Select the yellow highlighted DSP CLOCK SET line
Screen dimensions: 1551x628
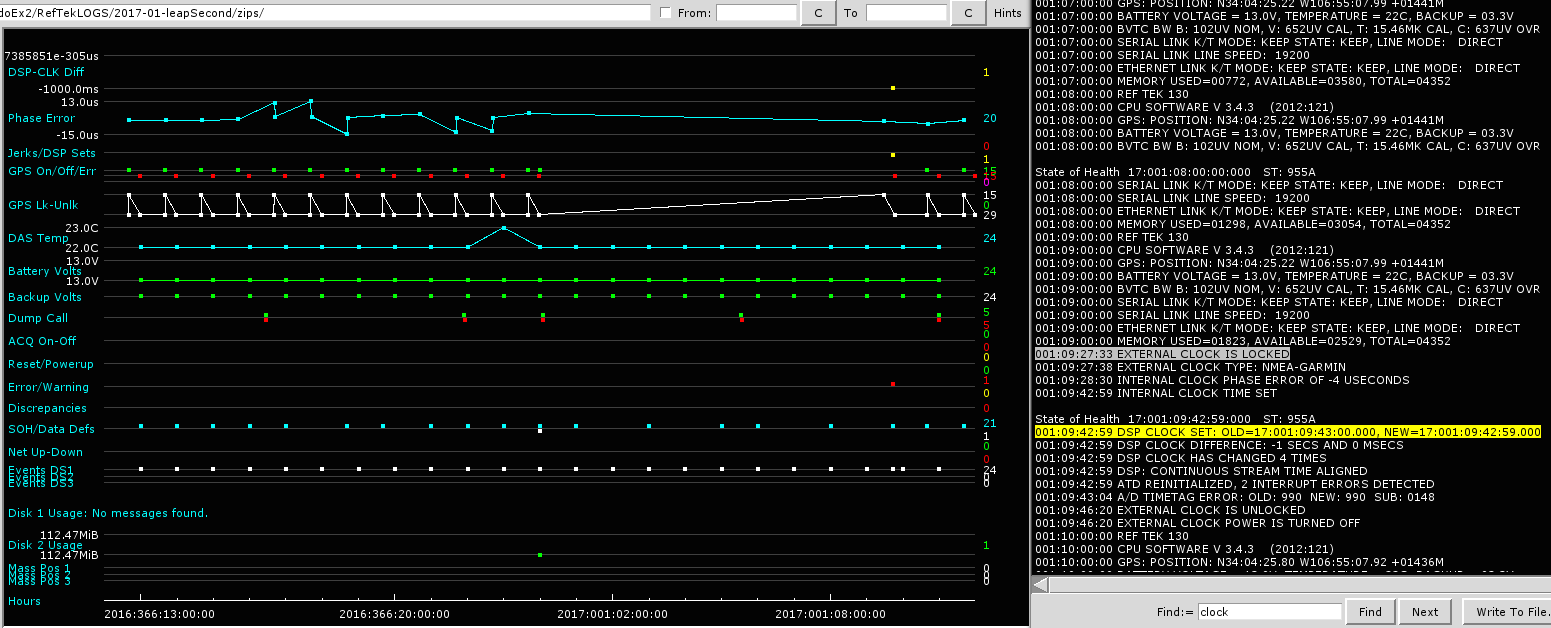click(x=1287, y=432)
